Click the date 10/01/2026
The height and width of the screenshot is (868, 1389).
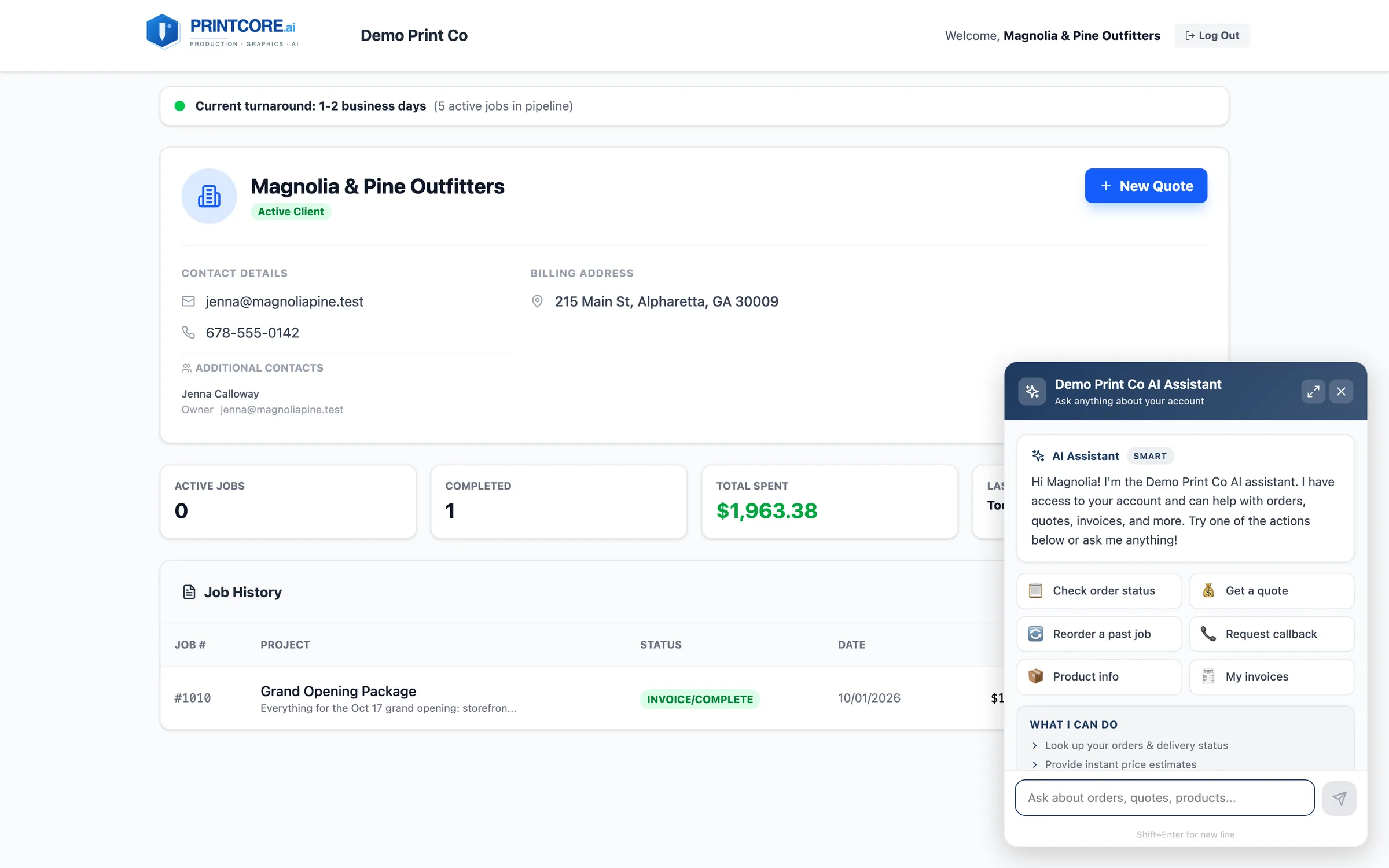(869, 698)
